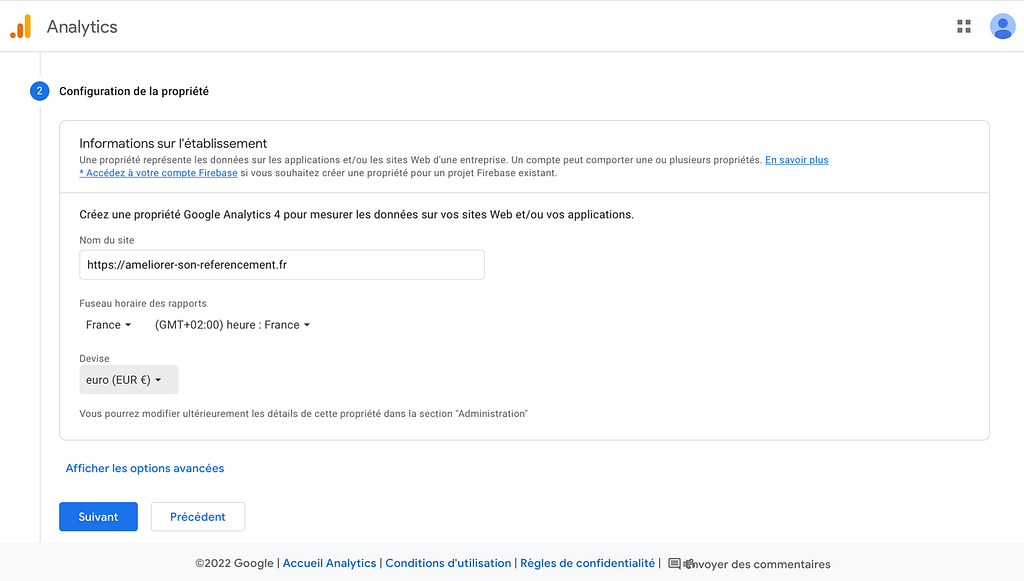Open Conditions d'utilisation link
Image resolution: width=1024 pixels, height=581 pixels.
[x=448, y=563]
